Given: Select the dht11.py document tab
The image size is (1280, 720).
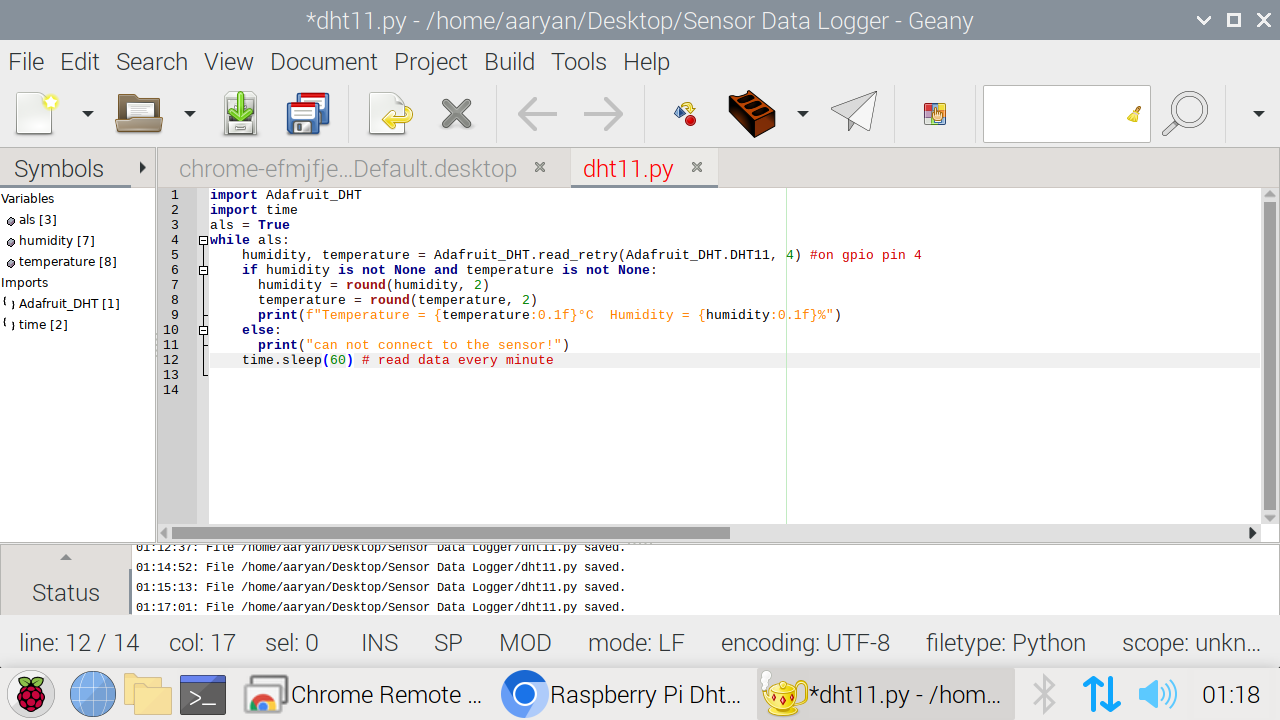Looking at the screenshot, I should (628, 169).
